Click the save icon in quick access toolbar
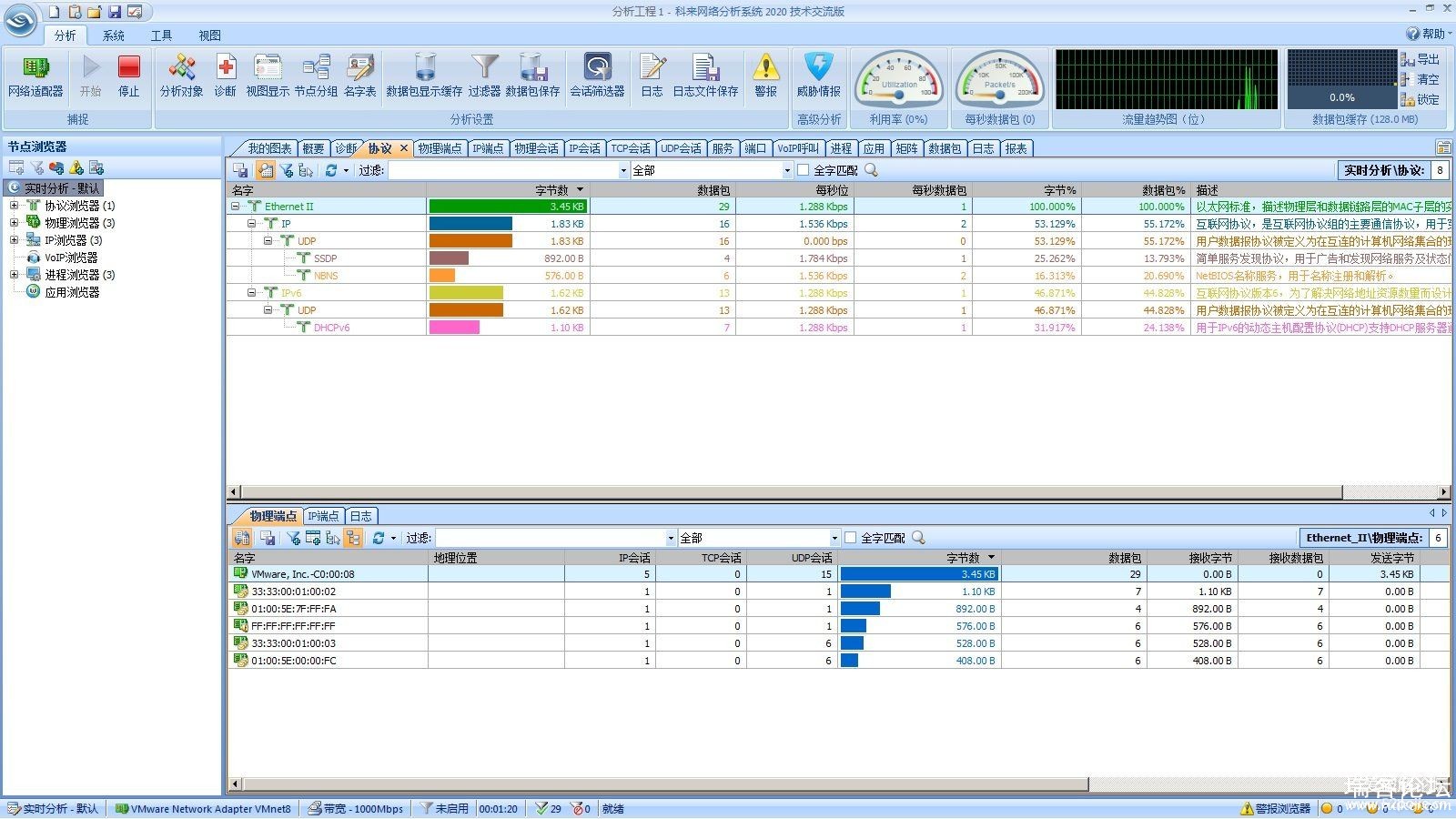 pos(115,12)
